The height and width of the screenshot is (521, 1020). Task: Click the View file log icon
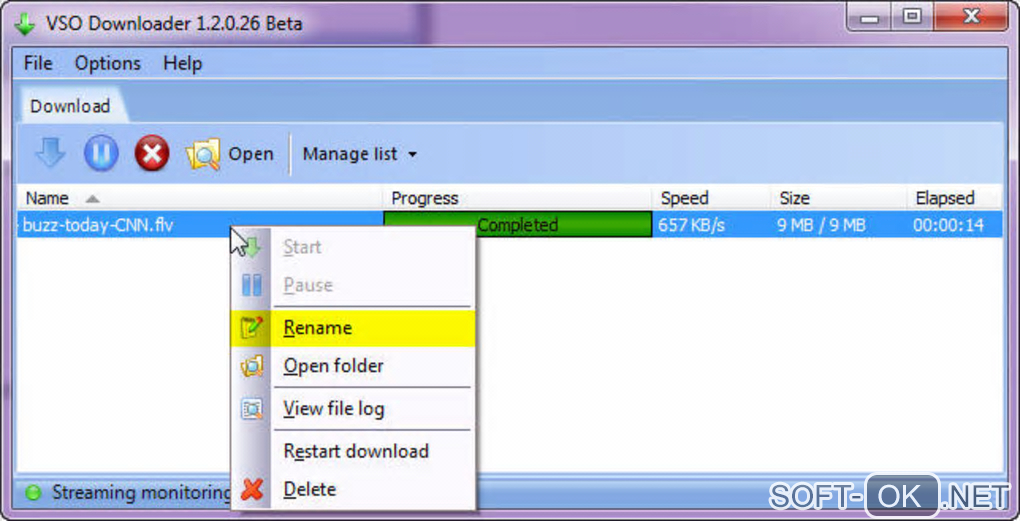[x=252, y=408]
